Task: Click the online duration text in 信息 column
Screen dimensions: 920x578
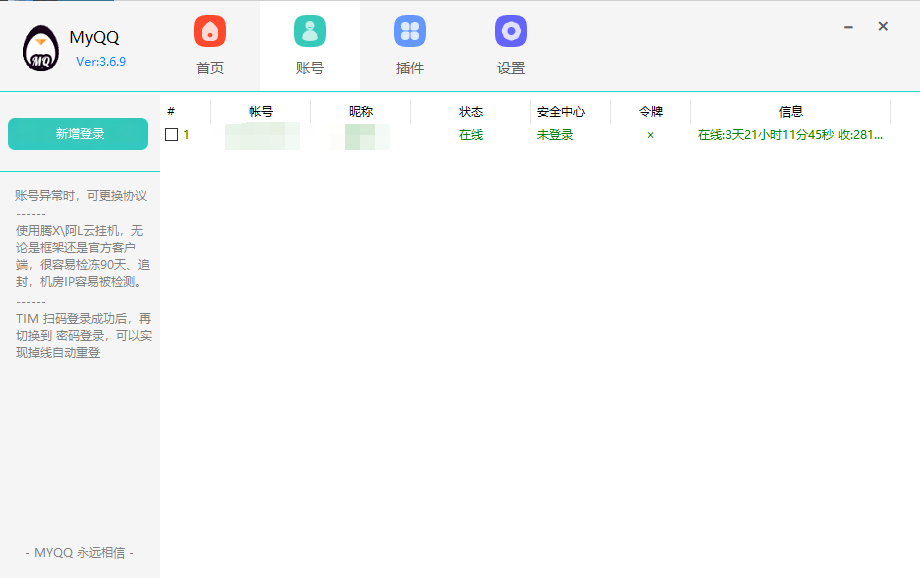Action: pos(791,135)
